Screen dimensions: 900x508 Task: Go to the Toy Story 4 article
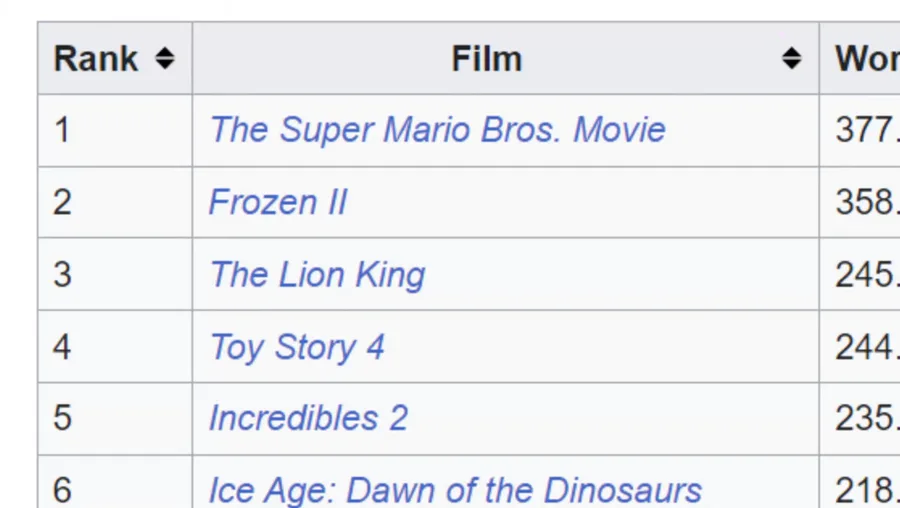(x=296, y=347)
